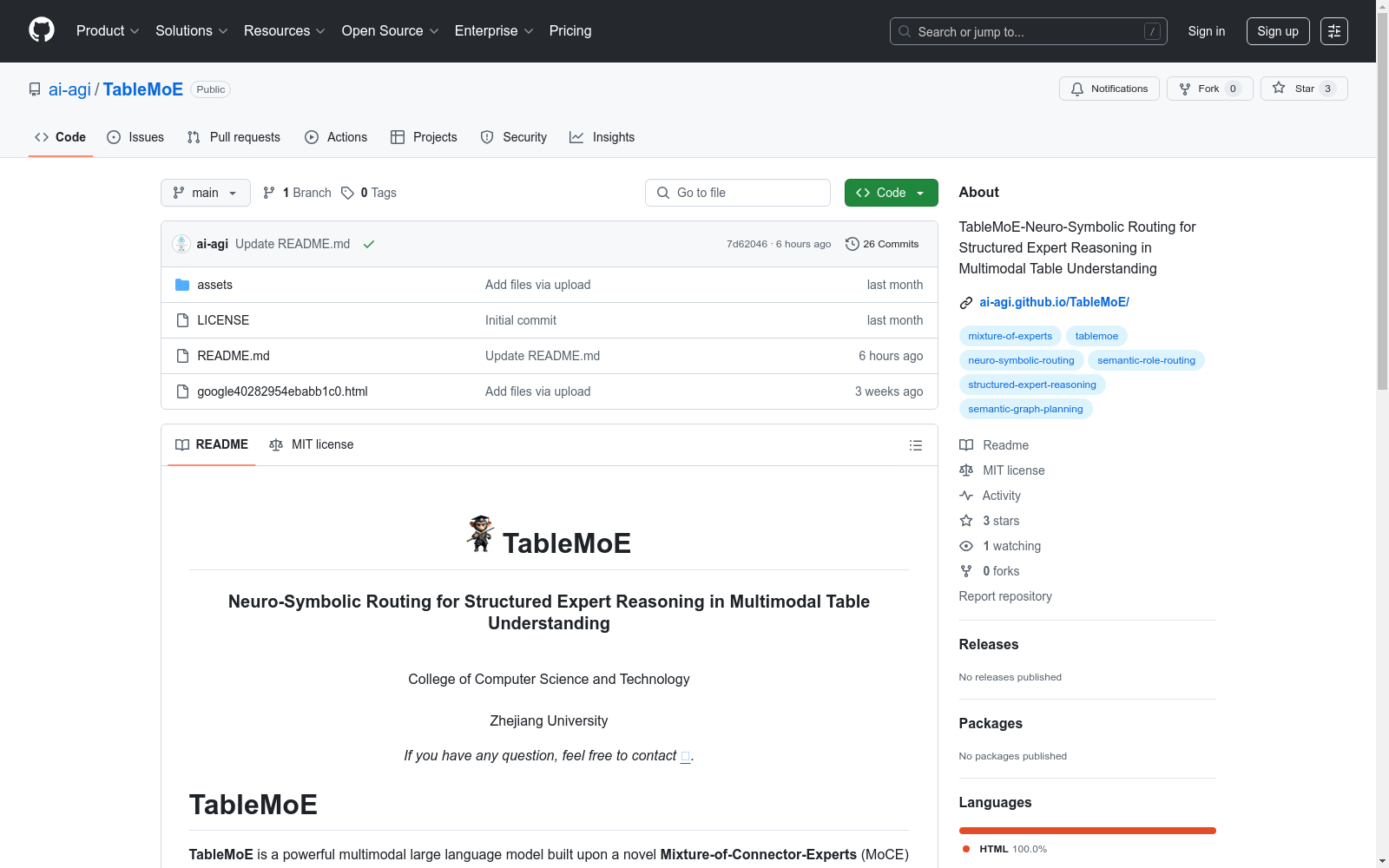Click the Go to file search field
This screenshot has height=868, width=1389.
tap(738, 193)
